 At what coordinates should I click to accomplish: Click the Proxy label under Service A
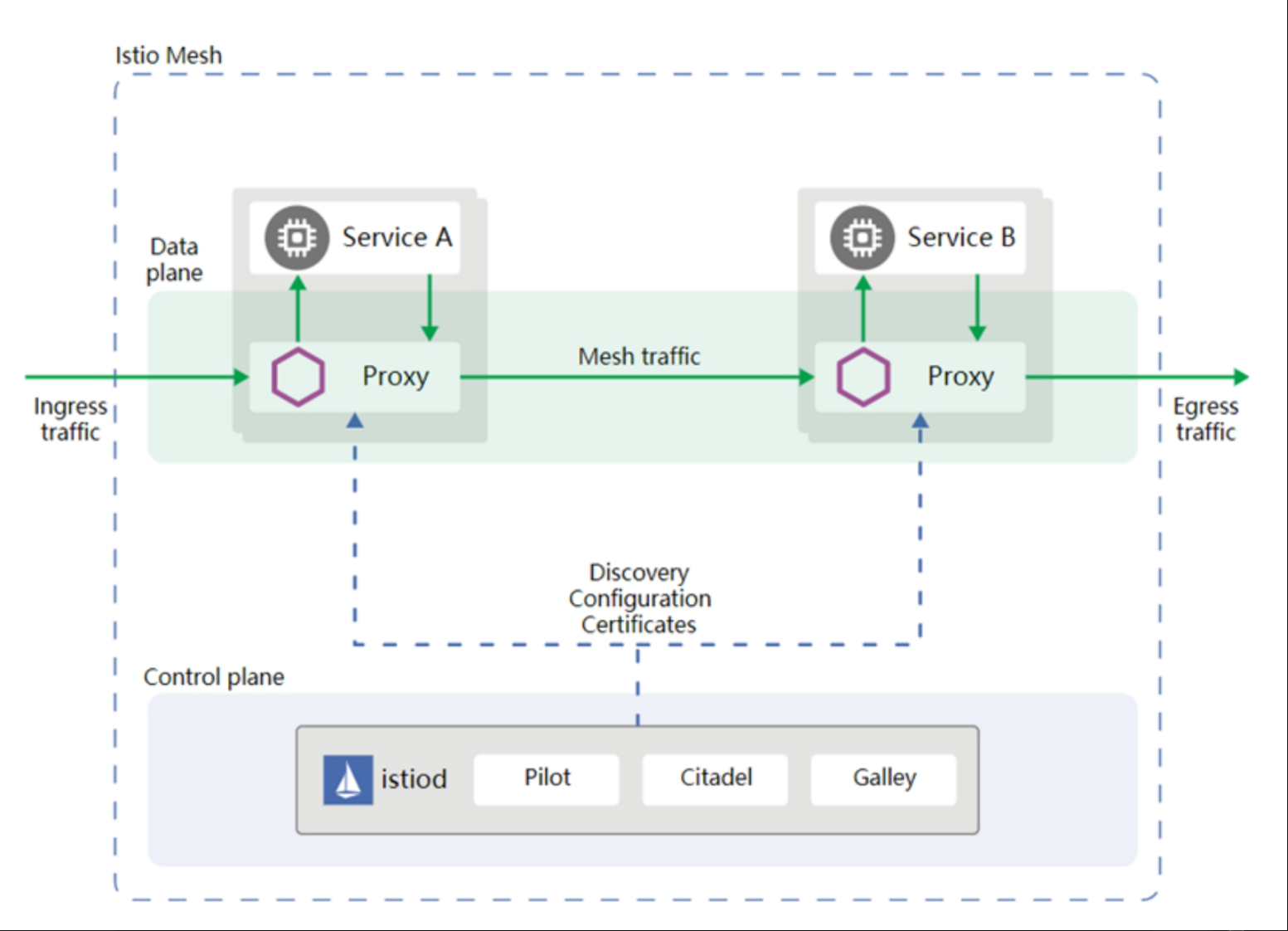click(x=396, y=377)
